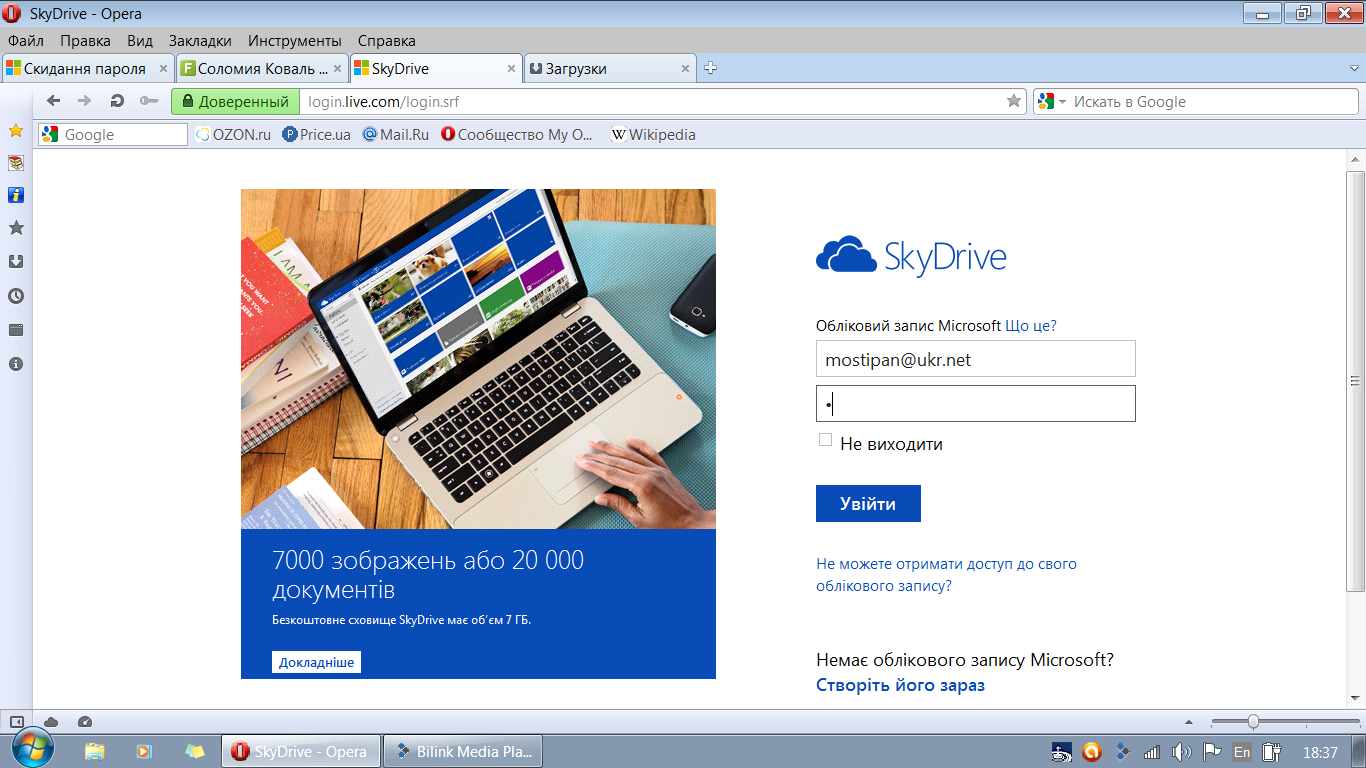Open the yellow star panel in the sidebar

tap(16, 131)
